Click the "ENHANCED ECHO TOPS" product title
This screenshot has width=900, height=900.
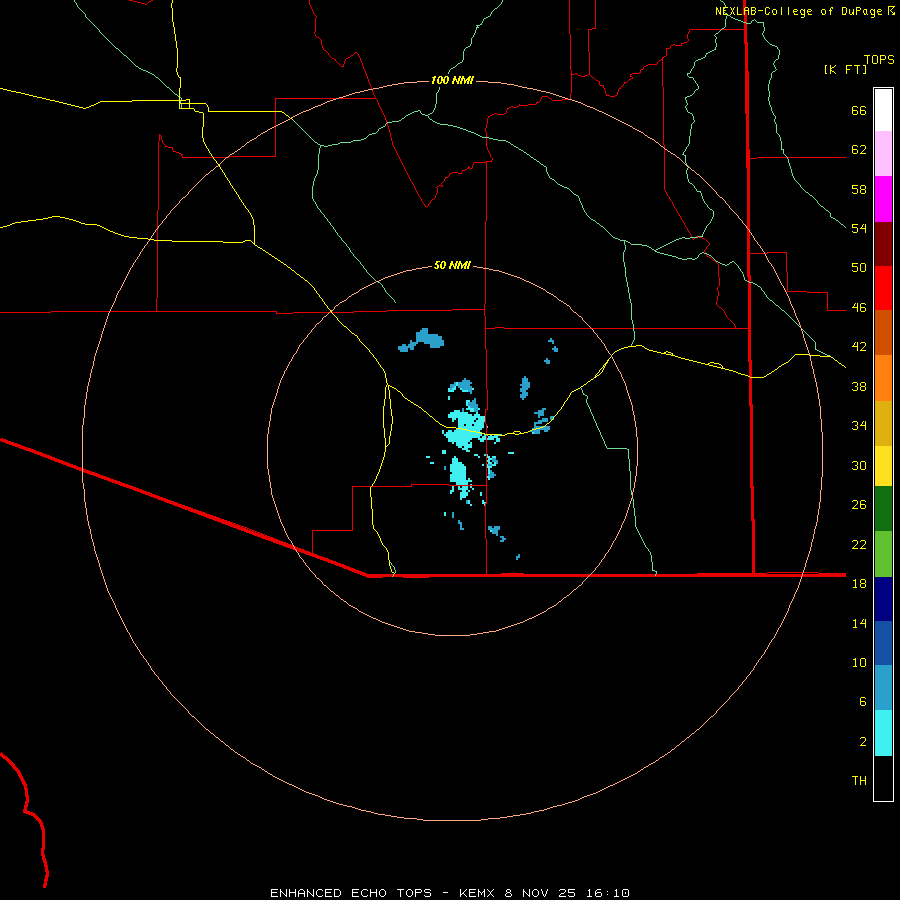pyautogui.click(x=351, y=893)
